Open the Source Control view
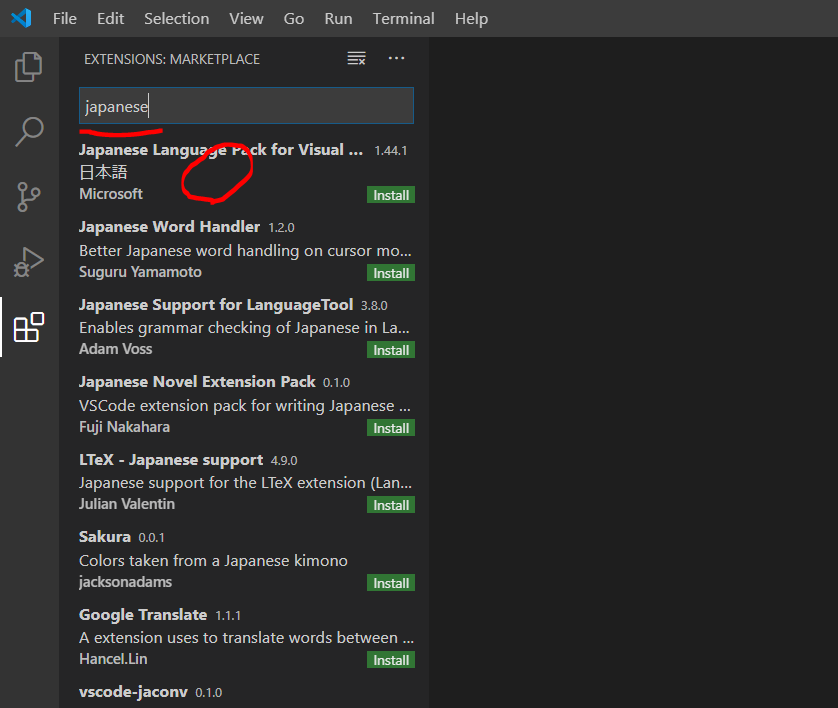The height and width of the screenshot is (708, 838). click(29, 197)
